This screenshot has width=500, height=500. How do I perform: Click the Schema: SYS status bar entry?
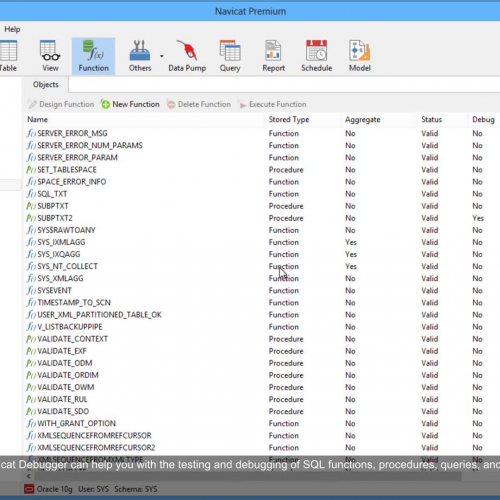tap(136, 489)
